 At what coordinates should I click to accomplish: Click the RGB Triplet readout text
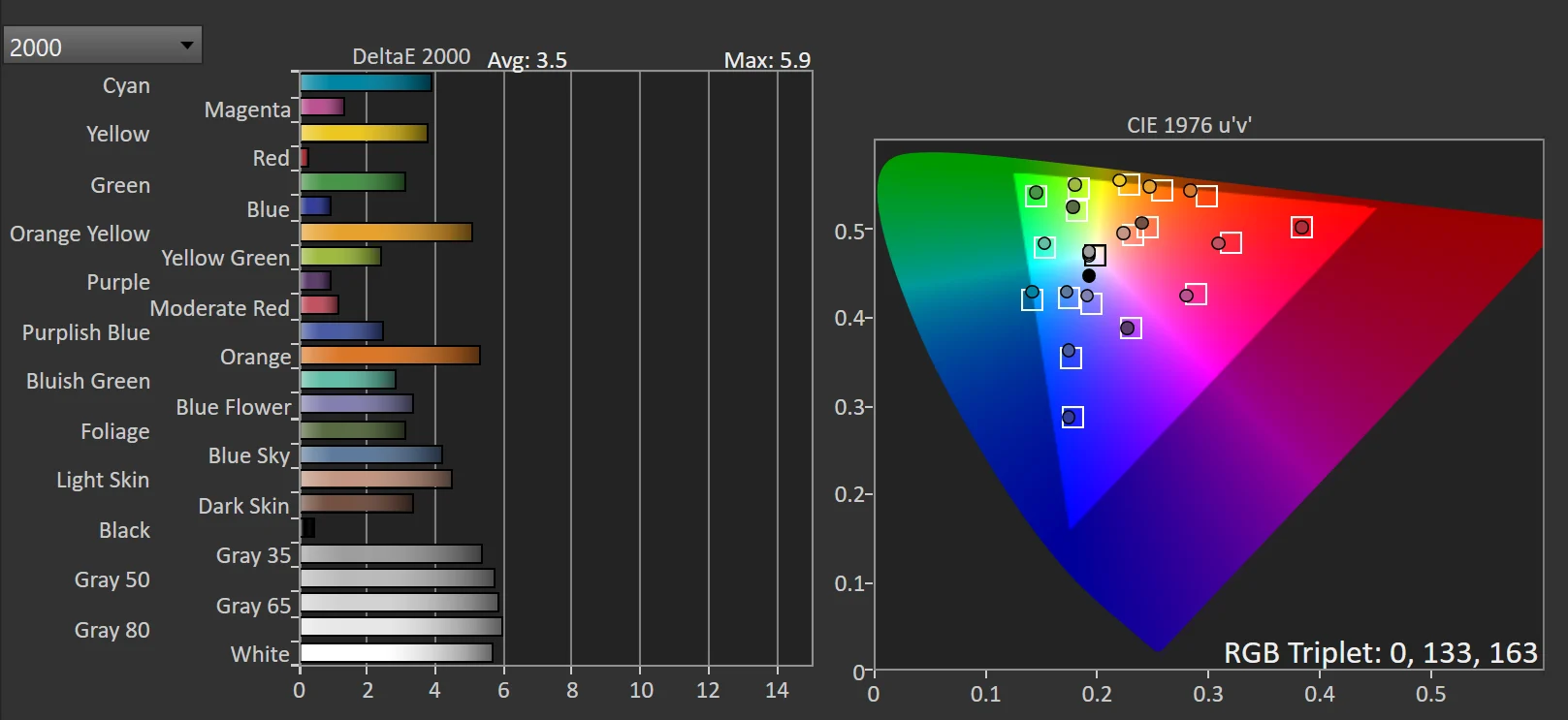coord(1380,653)
